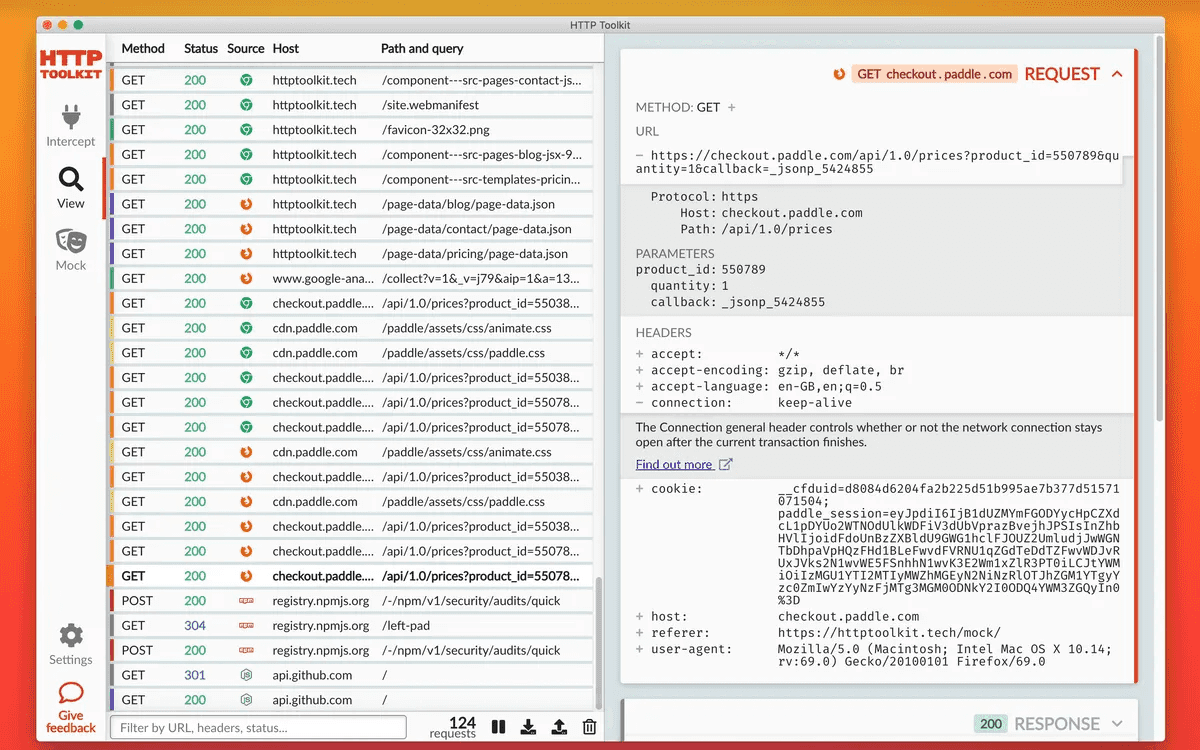The image size is (1200, 750).
Task: Click the npm source icon beside registry.npmjs.org
Action: [245, 600]
